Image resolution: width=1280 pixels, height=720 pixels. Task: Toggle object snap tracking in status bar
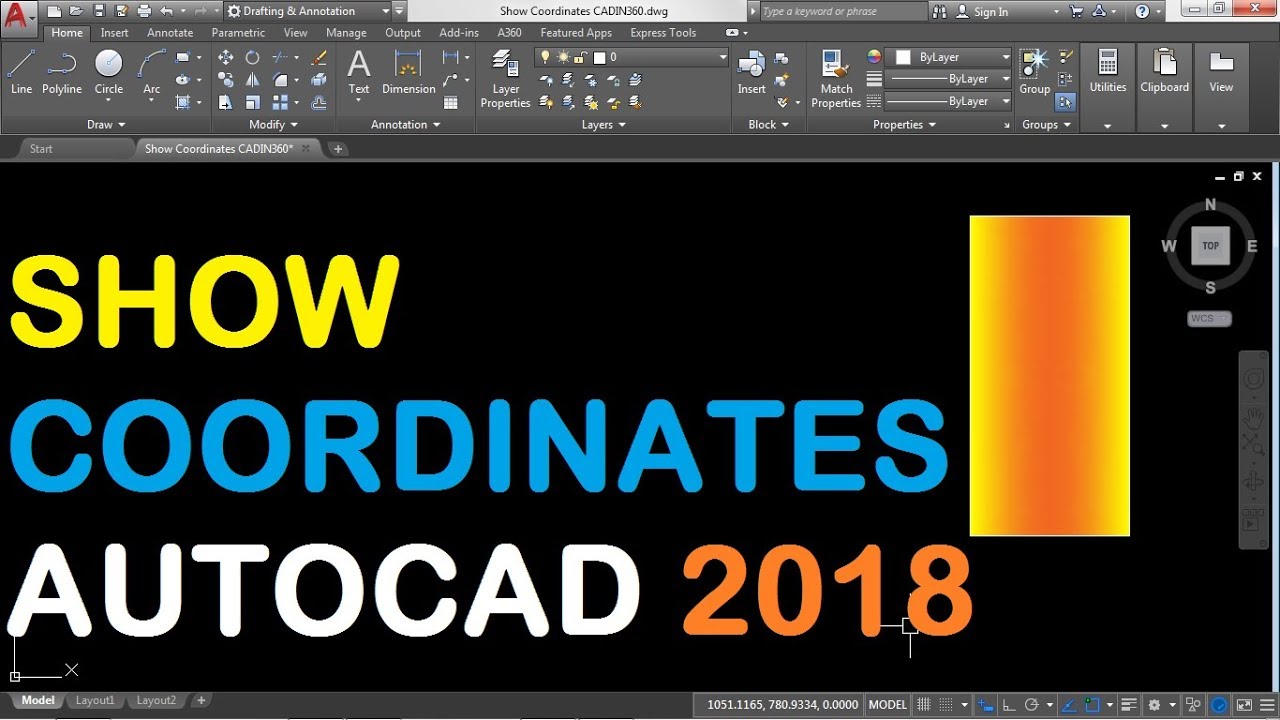[x=1069, y=704]
